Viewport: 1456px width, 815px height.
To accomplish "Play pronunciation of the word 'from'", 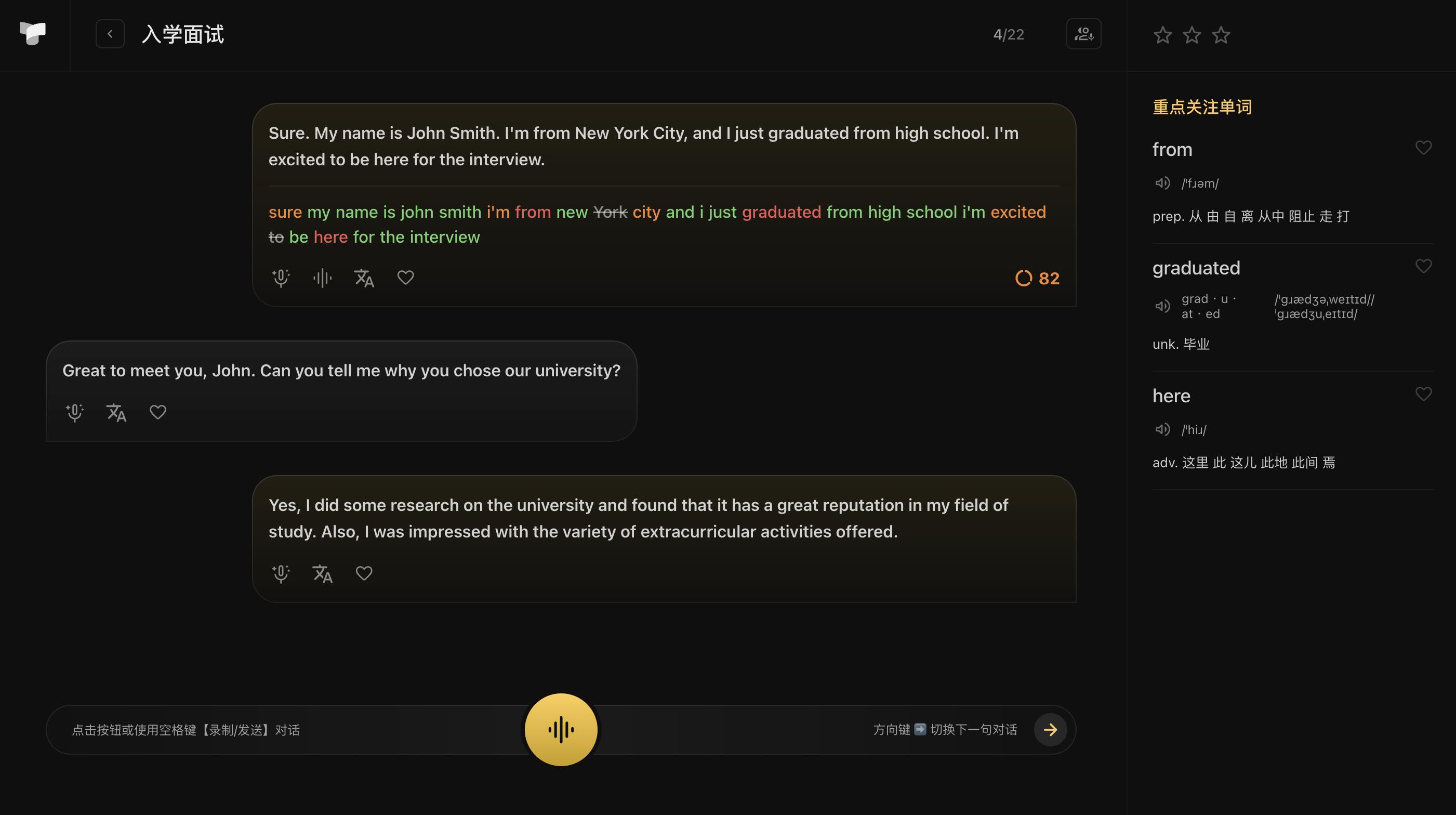I will pos(1162,183).
